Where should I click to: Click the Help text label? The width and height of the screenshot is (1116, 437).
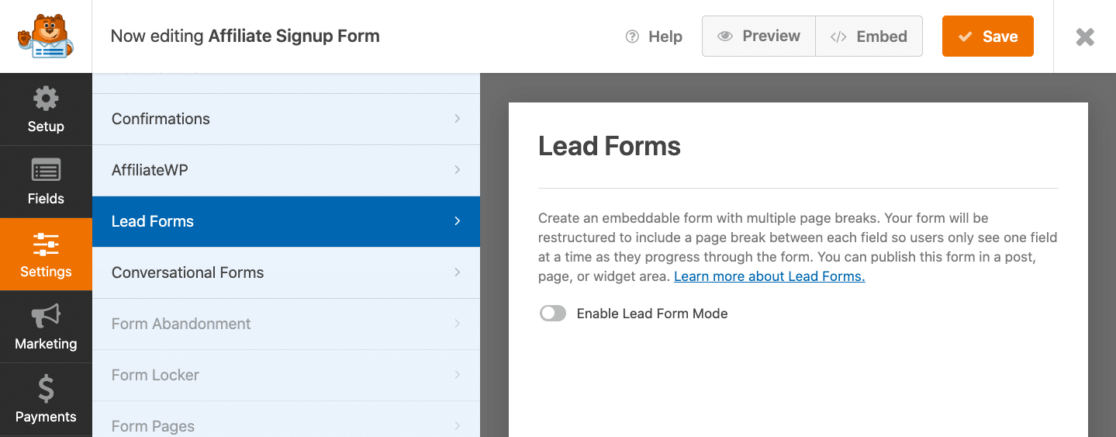point(665,36)
